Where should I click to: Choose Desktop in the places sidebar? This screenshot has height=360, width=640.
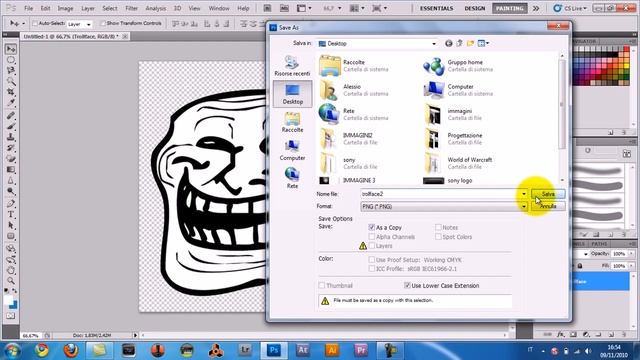[292, 94]
